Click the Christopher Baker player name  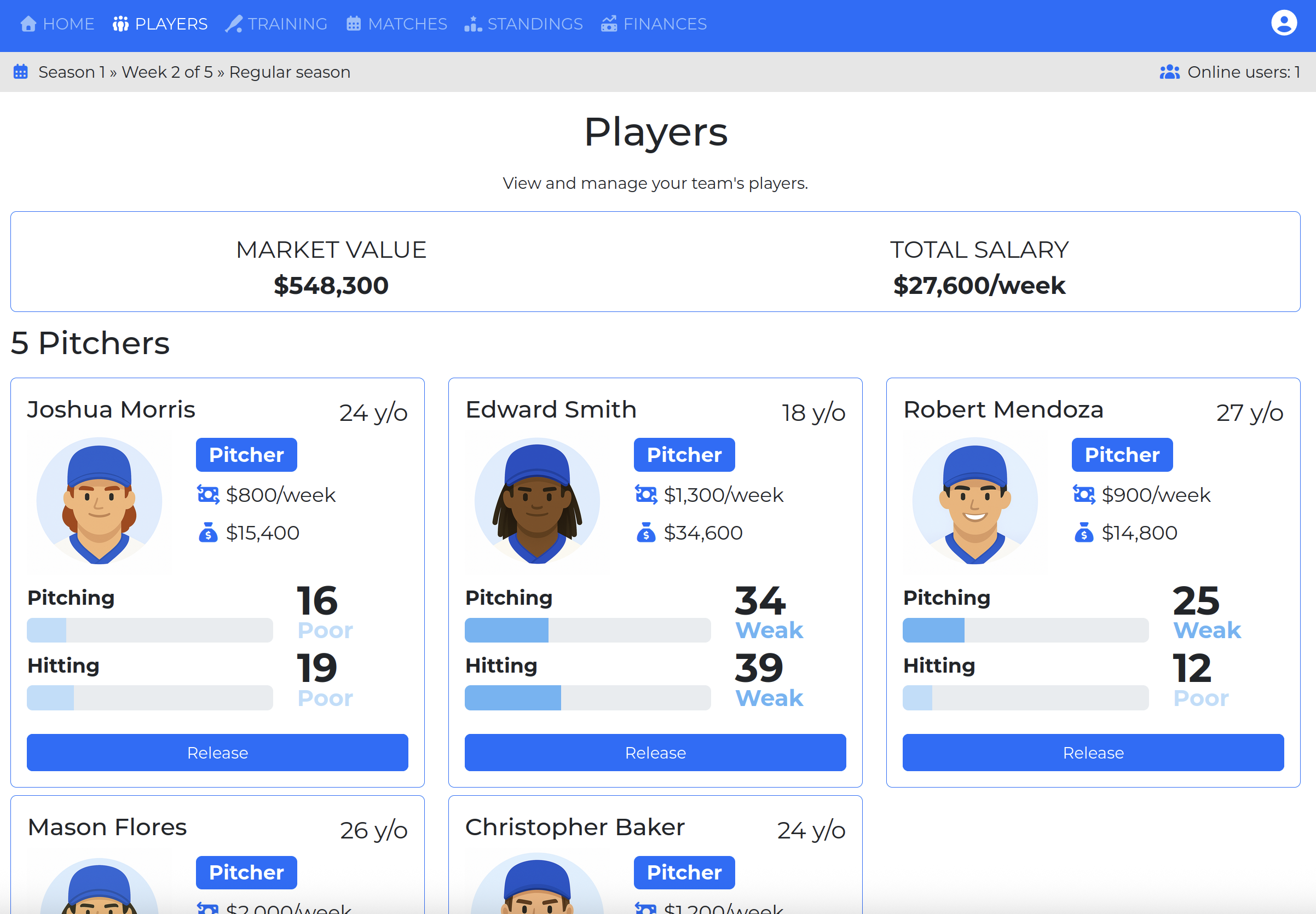coord(574,827)
